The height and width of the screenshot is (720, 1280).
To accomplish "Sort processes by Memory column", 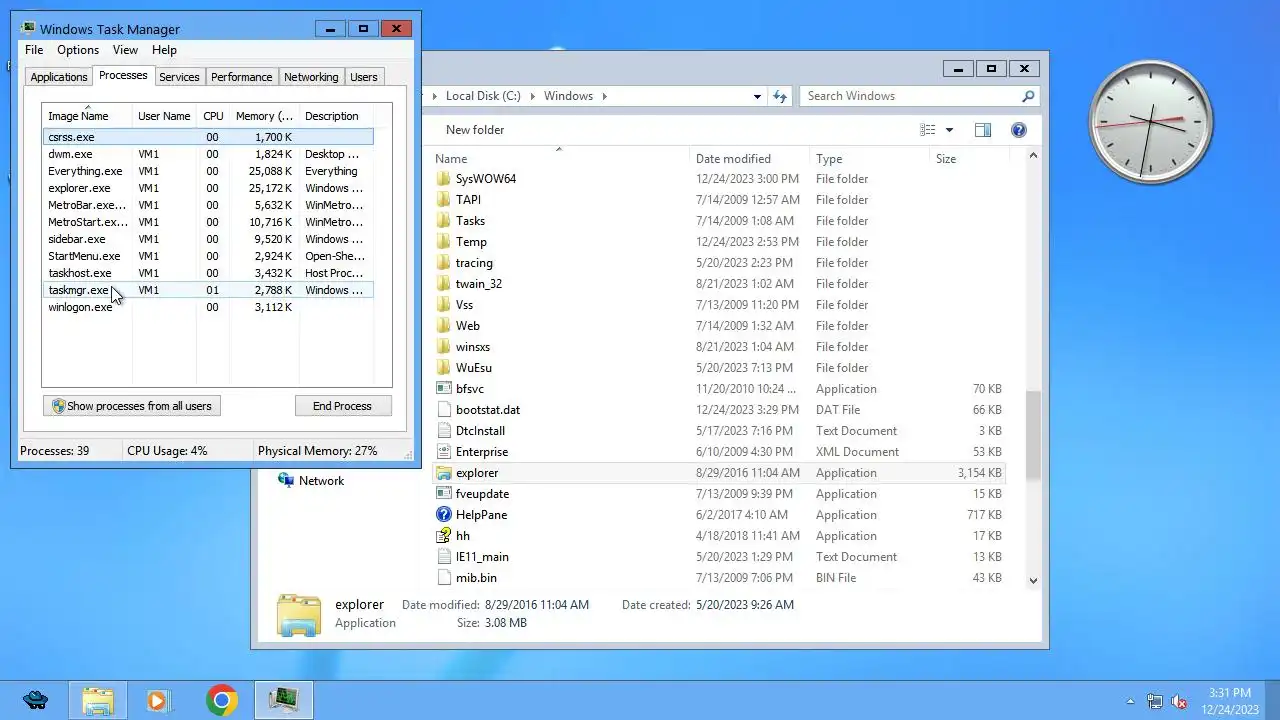I will click(264, 116).
